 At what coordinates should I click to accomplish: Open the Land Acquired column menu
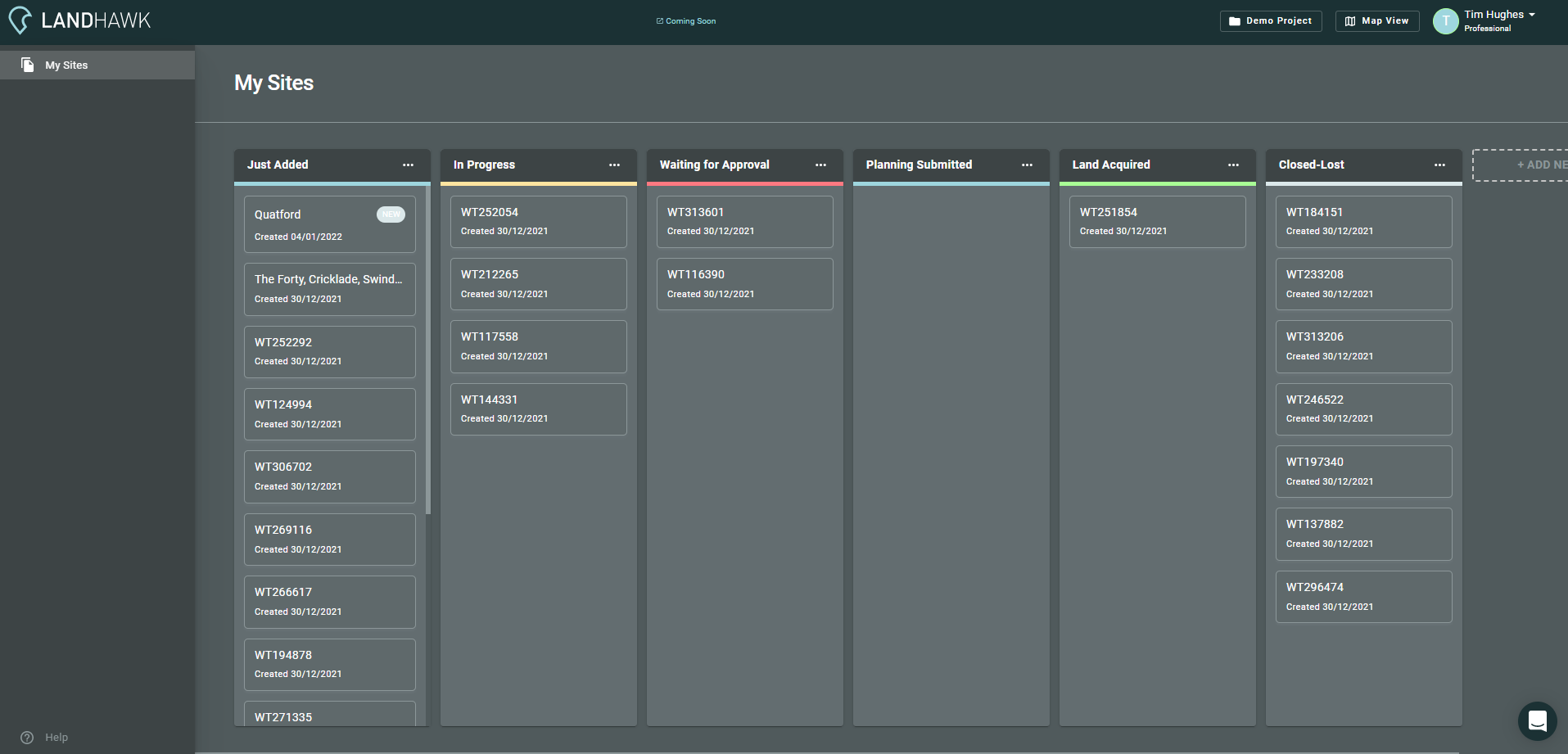1233,165
